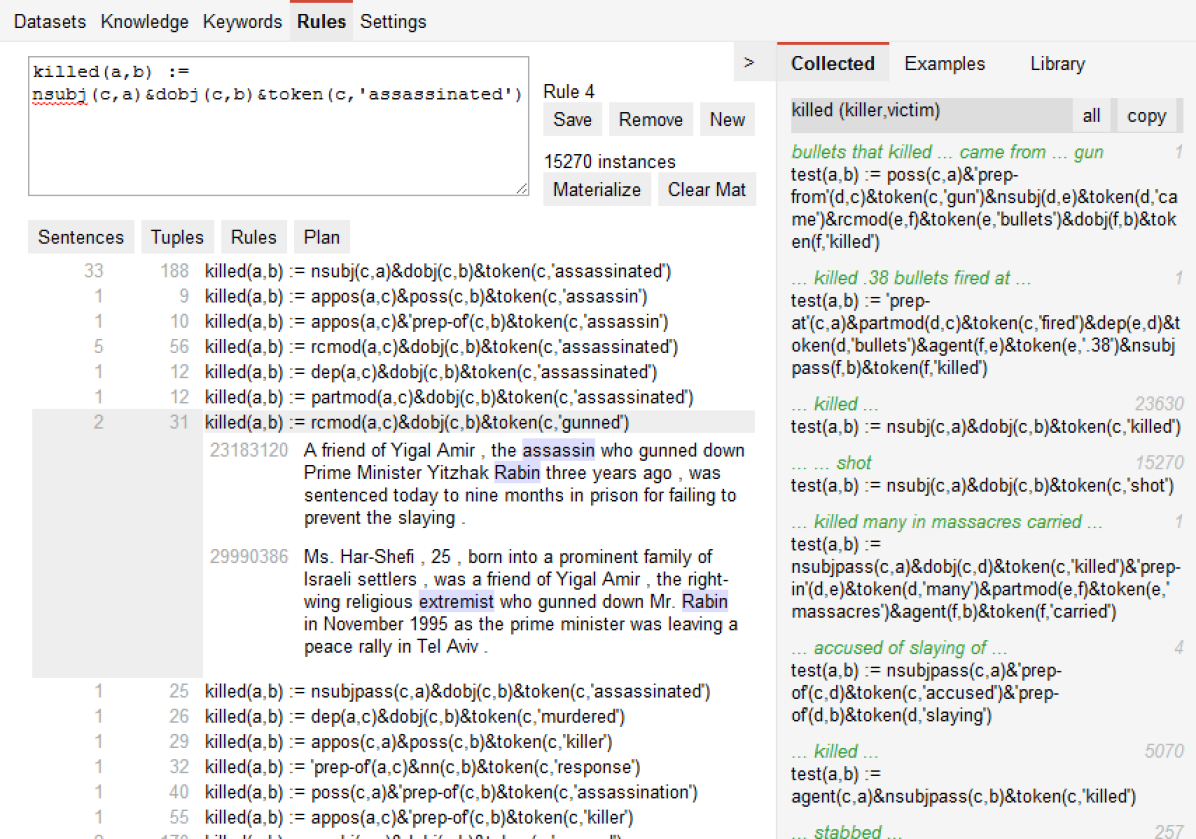The width and height of the screenshot is (1196, 839).
Task: Remove the current rule
Action: [x=650, y=120]
